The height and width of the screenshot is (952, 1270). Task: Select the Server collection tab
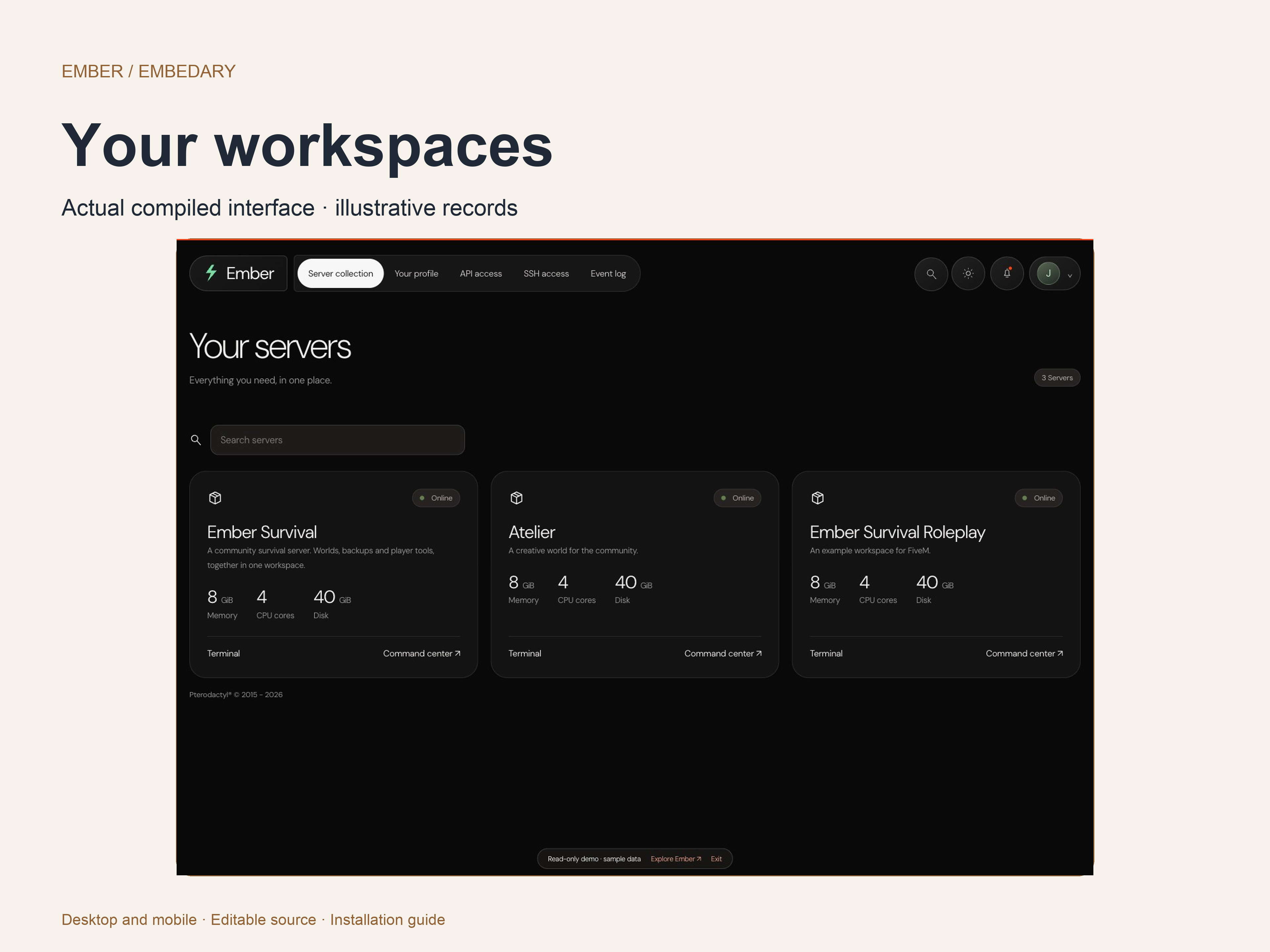tap(340, 274)
